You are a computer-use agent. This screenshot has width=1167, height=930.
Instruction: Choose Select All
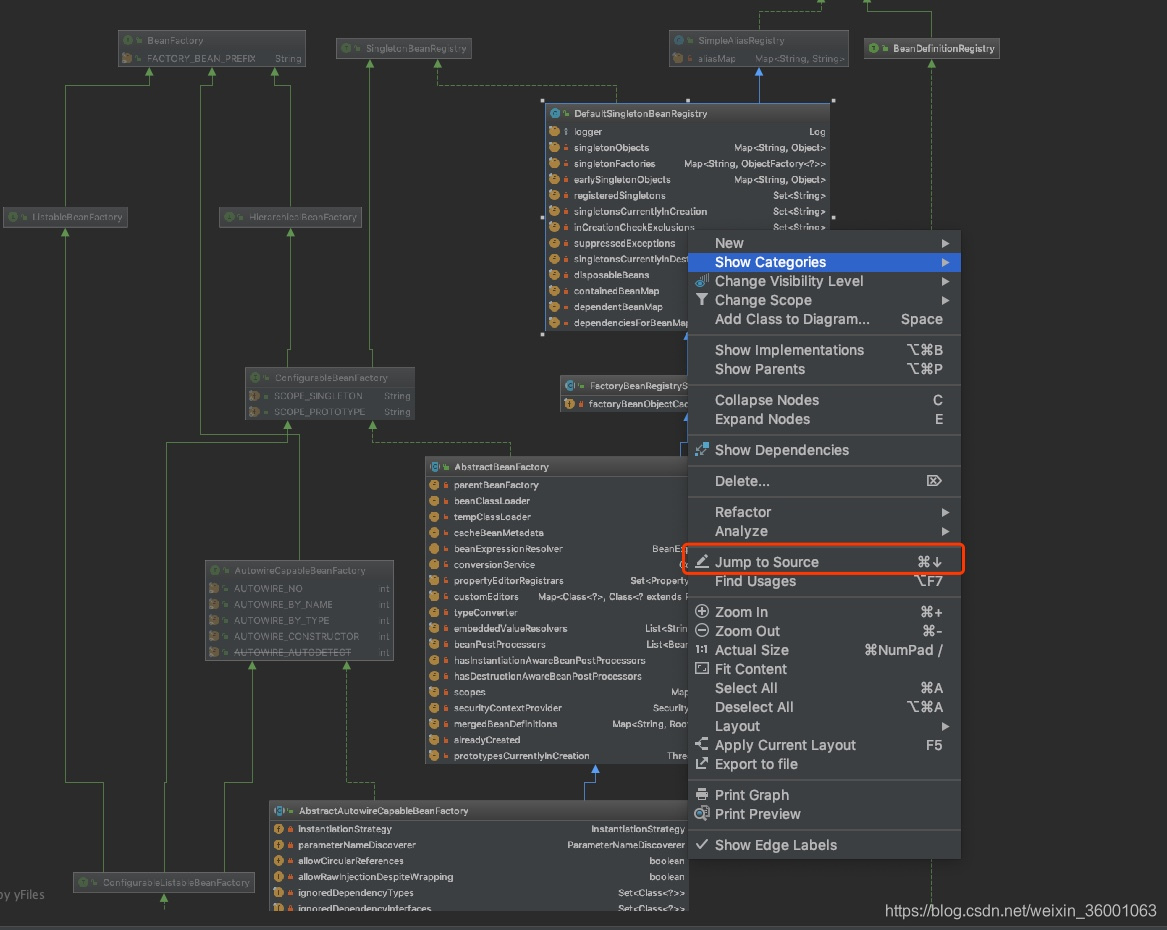coord(824,688)
